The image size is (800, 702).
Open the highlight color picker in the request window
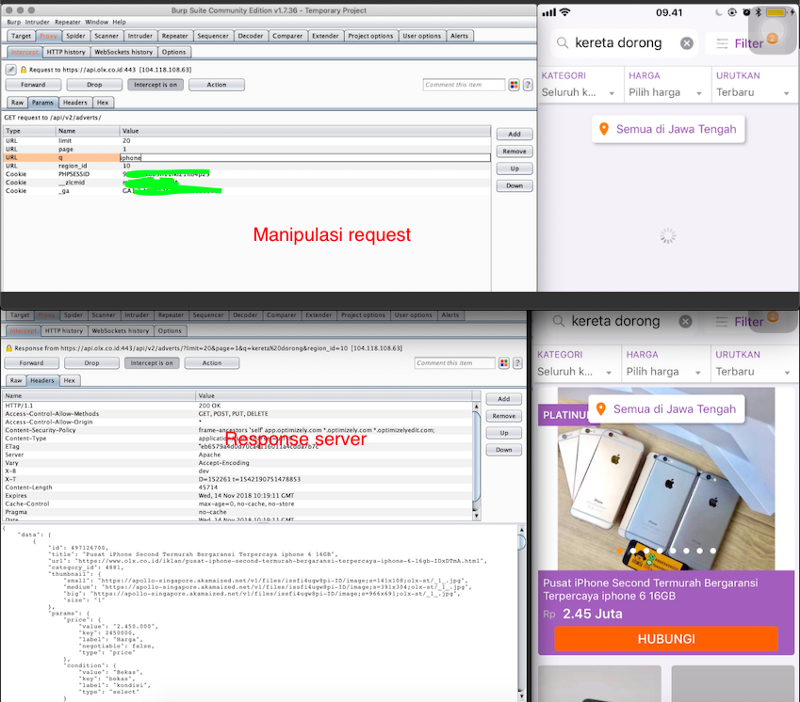tap(514, 85)
